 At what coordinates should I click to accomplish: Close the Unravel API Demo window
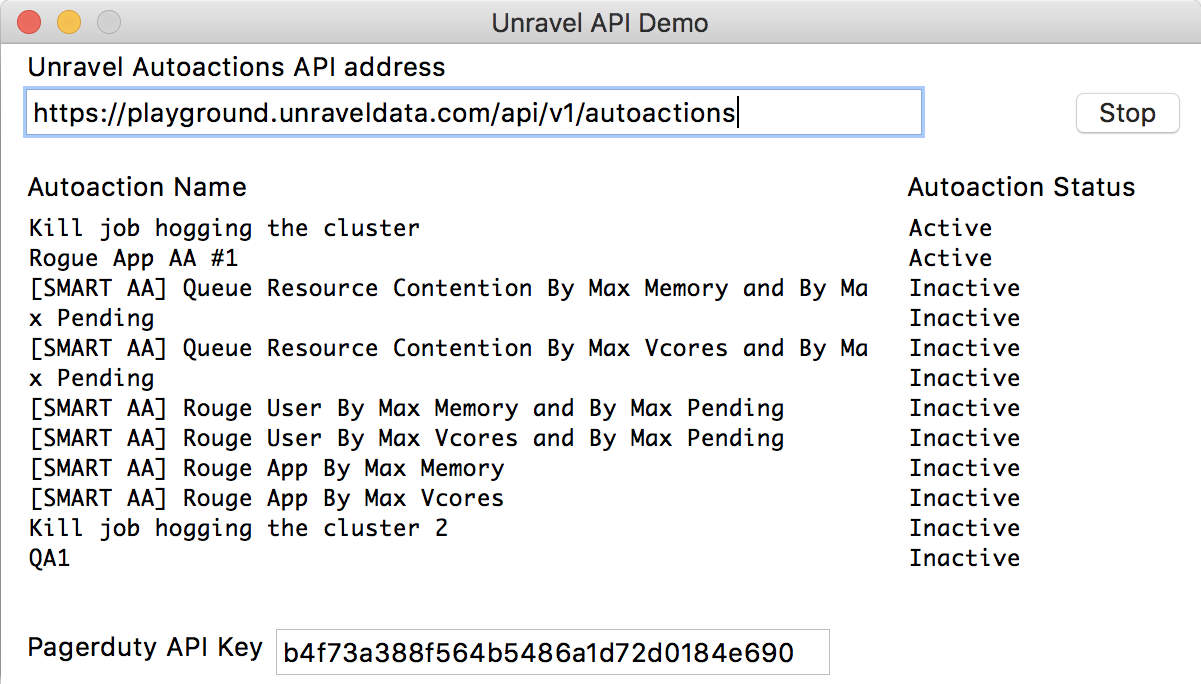tap(30, 22)
